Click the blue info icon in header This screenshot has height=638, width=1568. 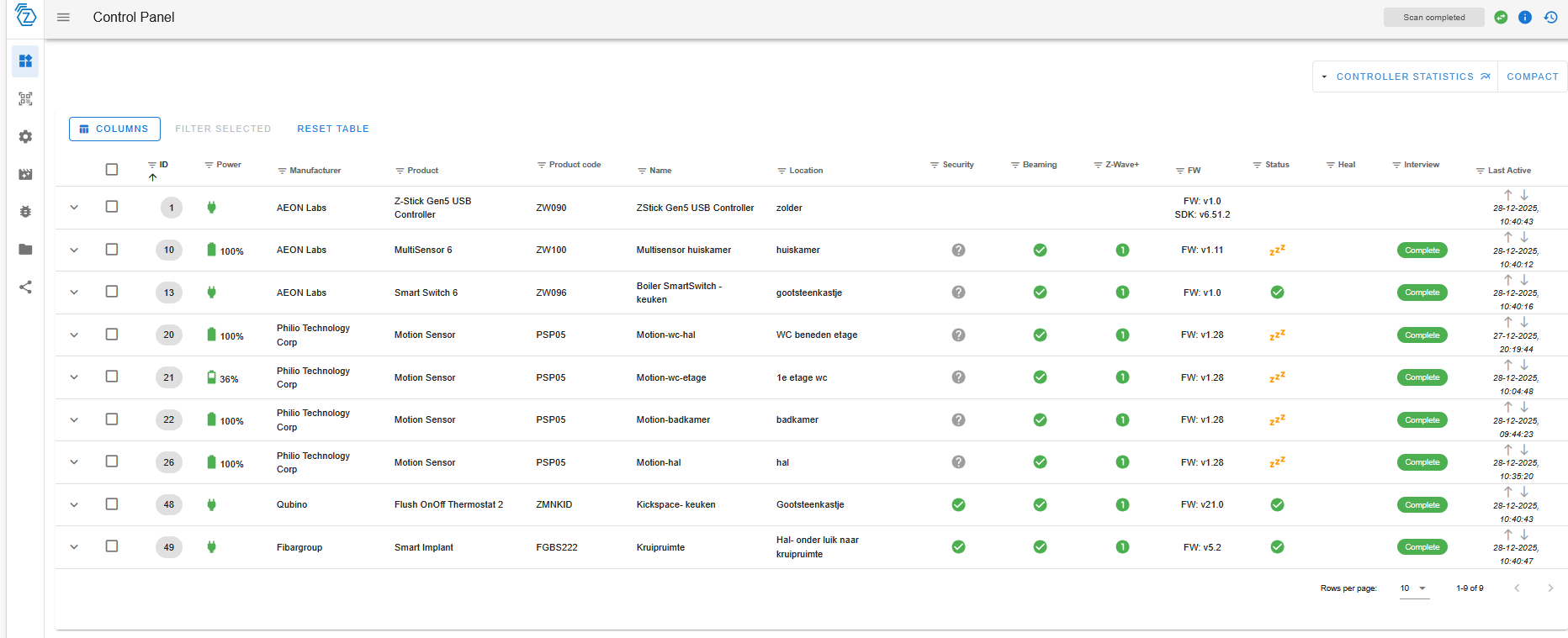1524,18
